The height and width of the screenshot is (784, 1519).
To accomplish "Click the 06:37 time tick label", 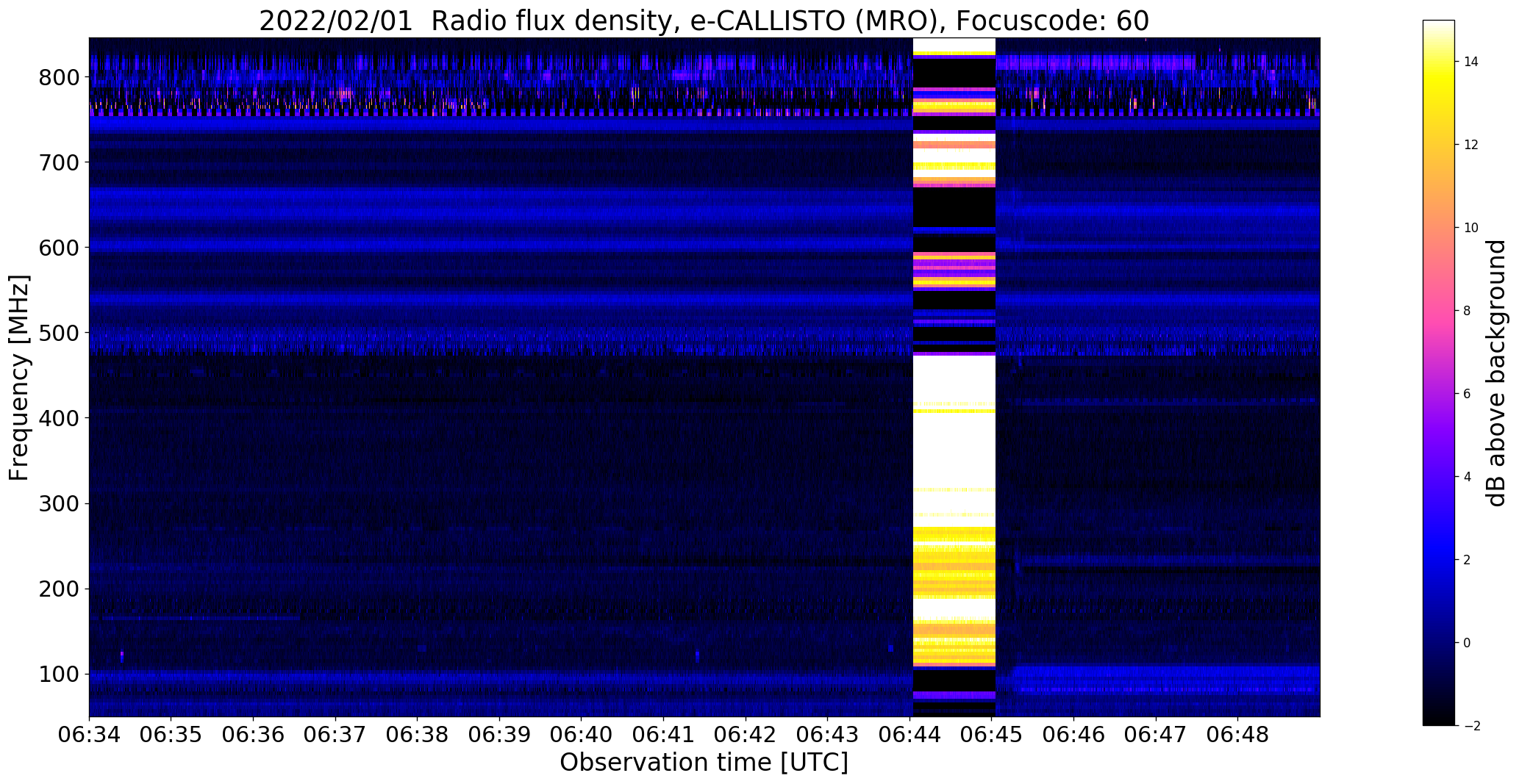I will pyautogui.click(x=335, y=735).
